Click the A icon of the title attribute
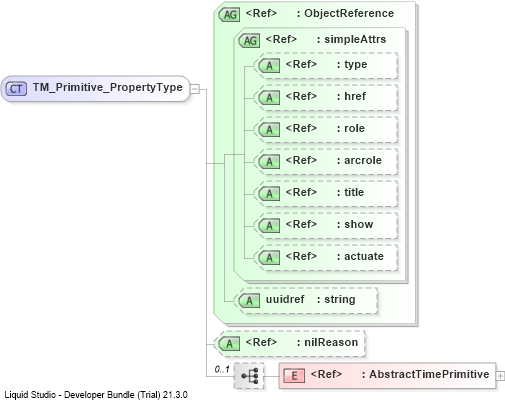505x400 pixels. pos(269,194)
